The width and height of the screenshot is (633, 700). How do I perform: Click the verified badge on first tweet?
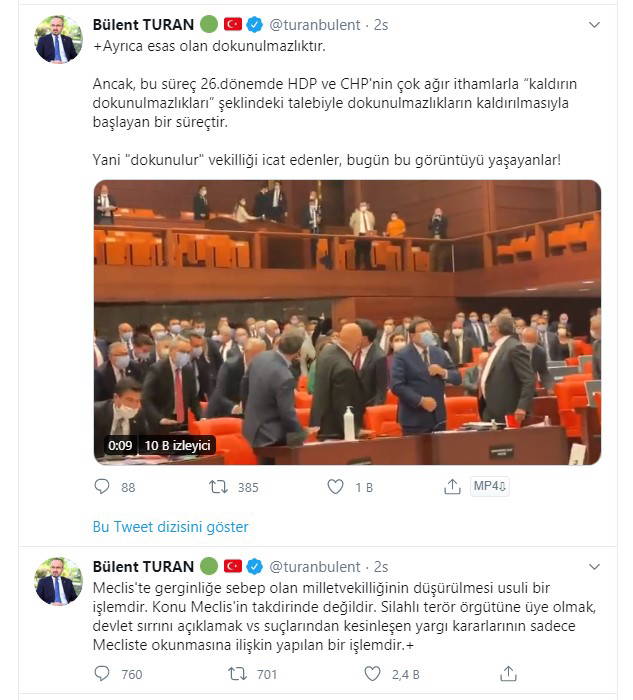coord(254,25)
